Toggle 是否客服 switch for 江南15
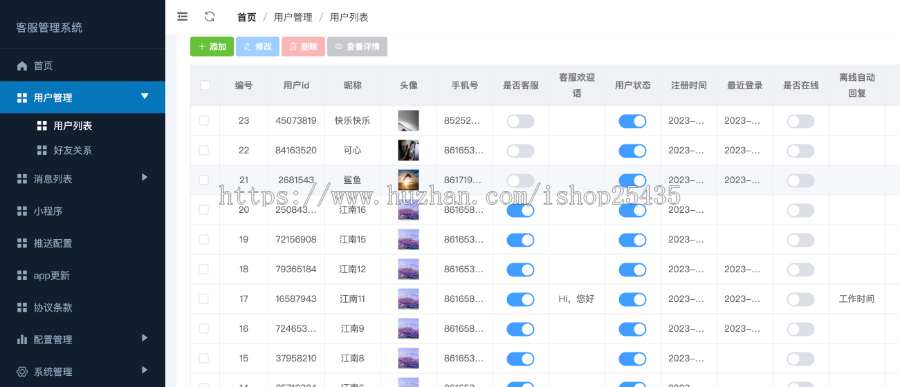 520,240
